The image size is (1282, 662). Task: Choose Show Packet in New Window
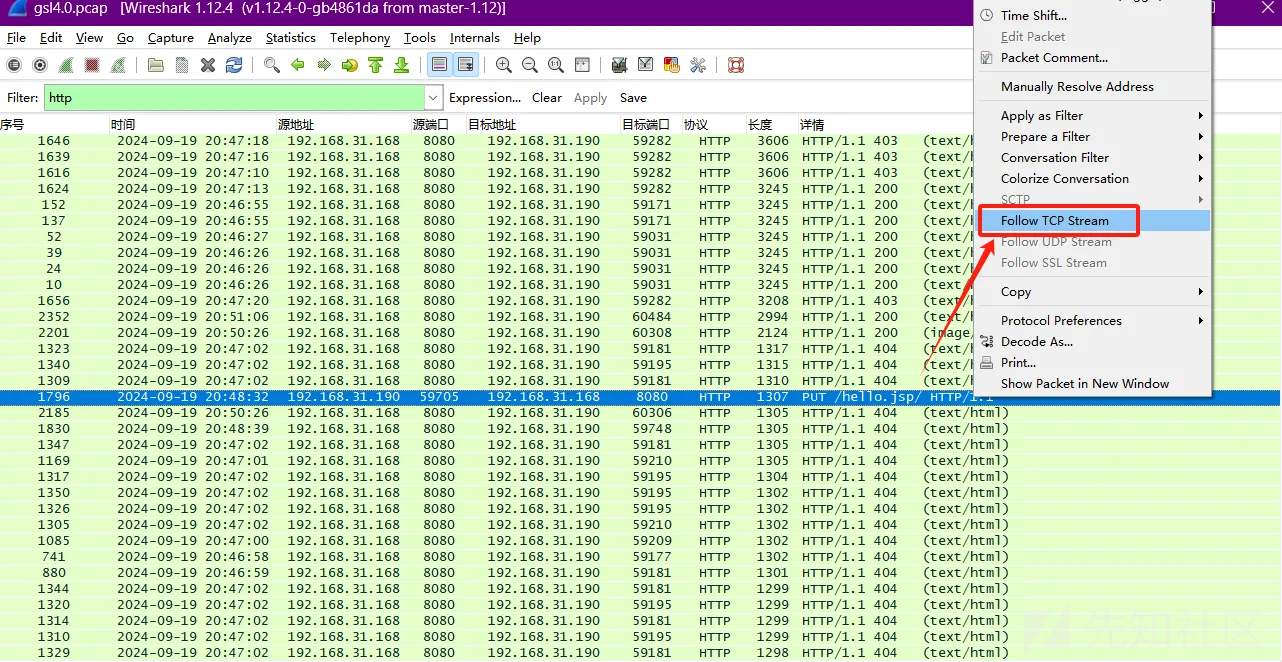[1093, 384]
